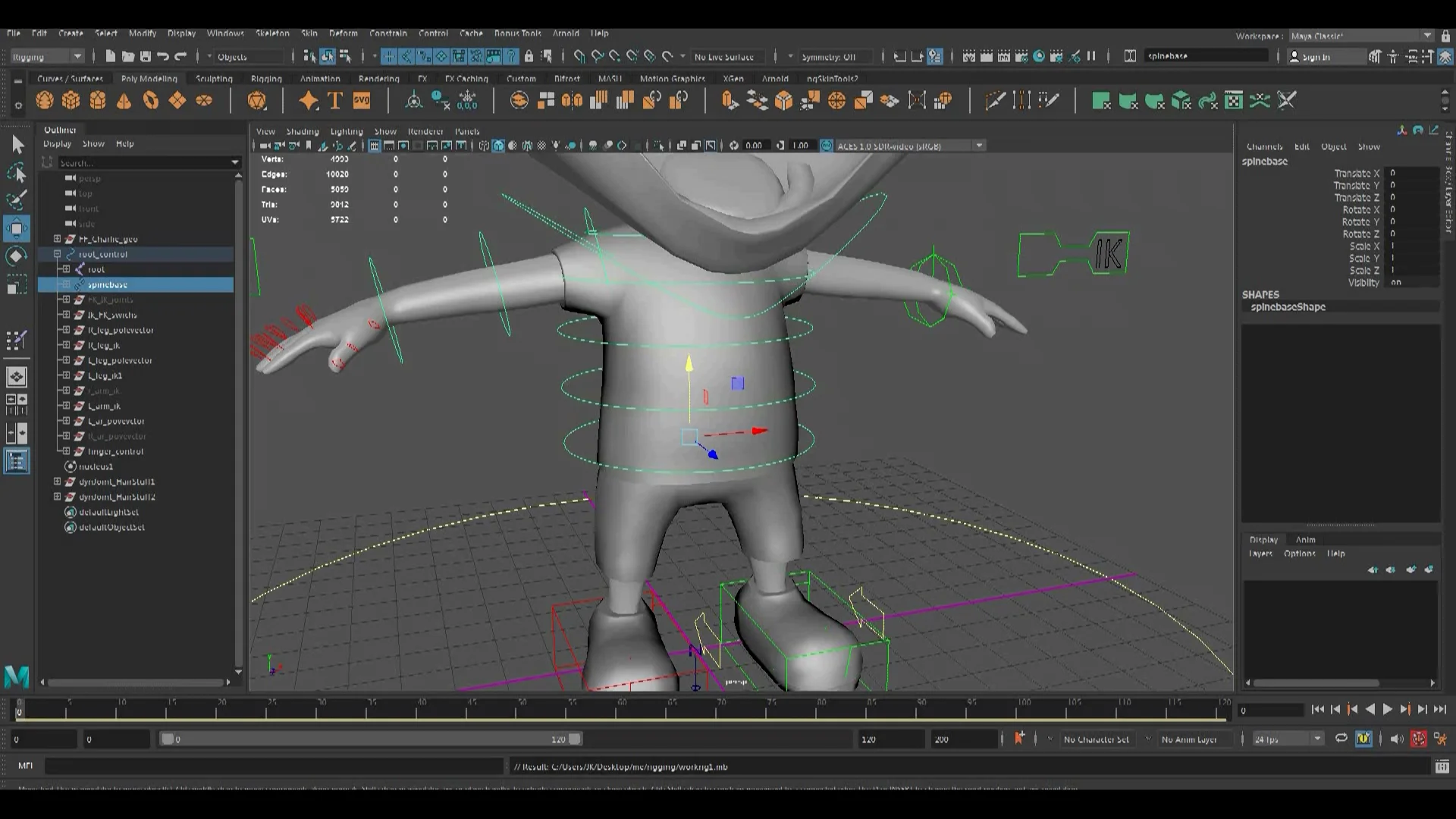Switch to Anim tab in layer editor
1456x819 pixels.
1305,540
